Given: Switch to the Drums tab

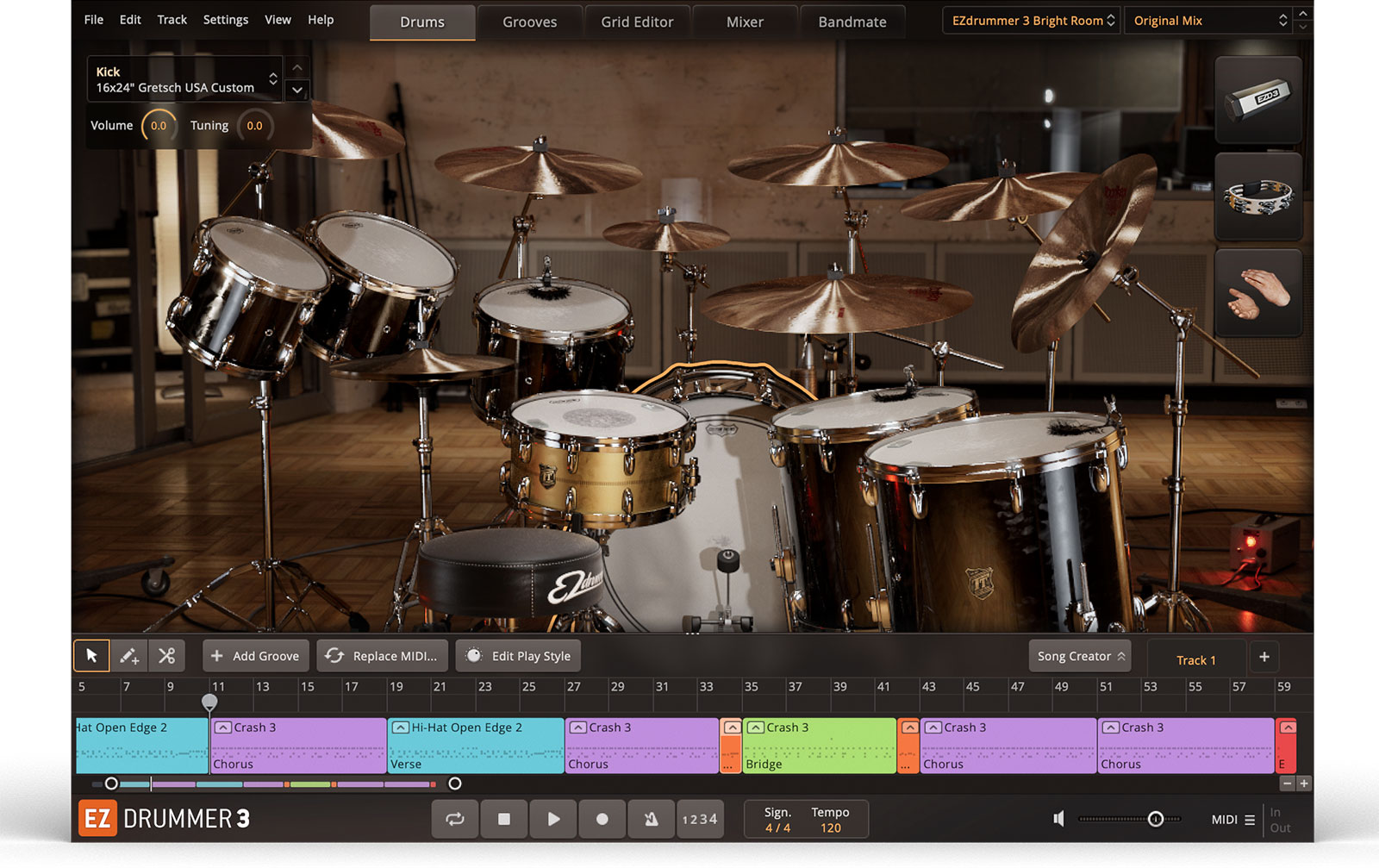Looking at the screenshot, I should [x=422, y=22].
